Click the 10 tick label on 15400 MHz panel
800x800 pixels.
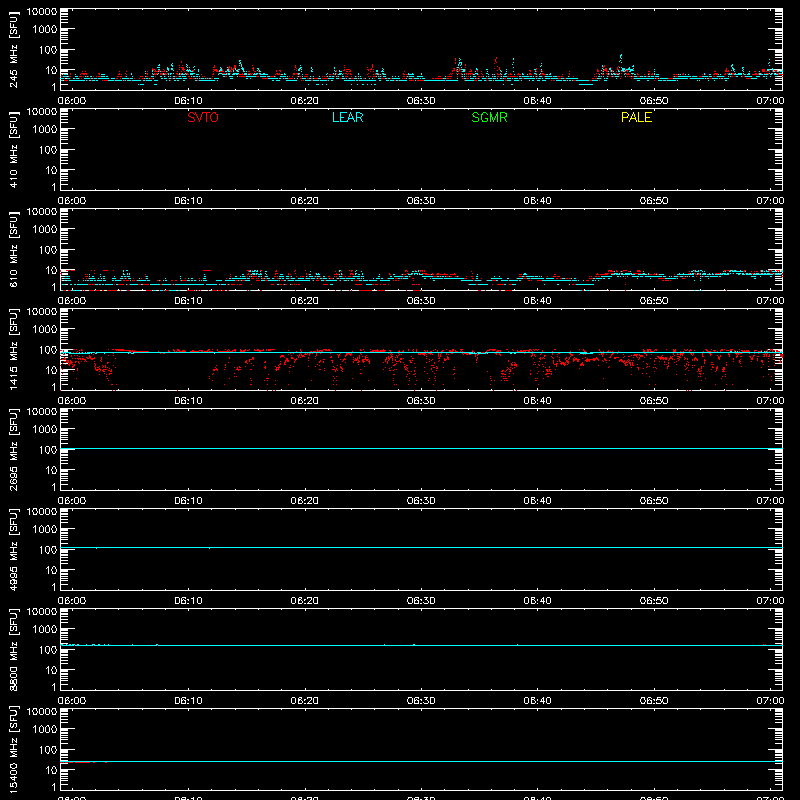point(51,770)
